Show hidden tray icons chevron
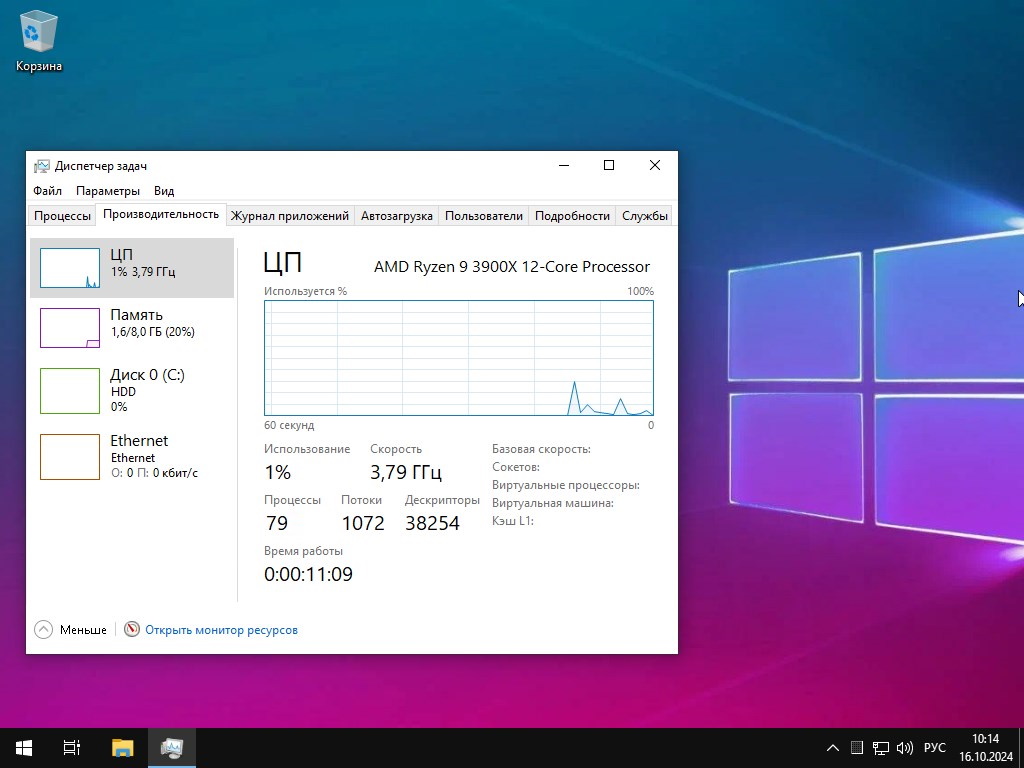The height and width of the screenshot is (768, 1024). tap(833, 748)
